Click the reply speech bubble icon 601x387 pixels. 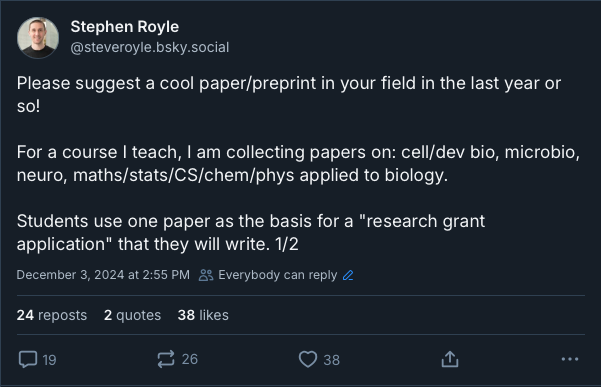point(28,359)
